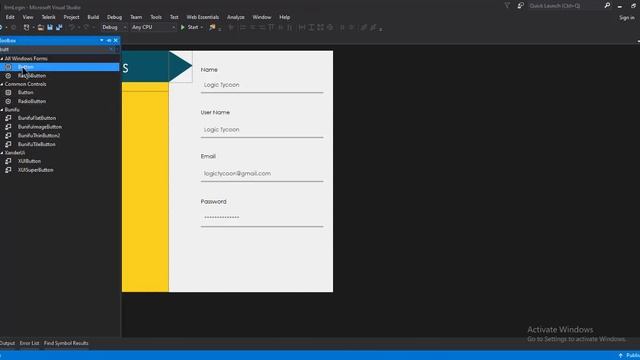Click the Toolbox search input field

54,49
